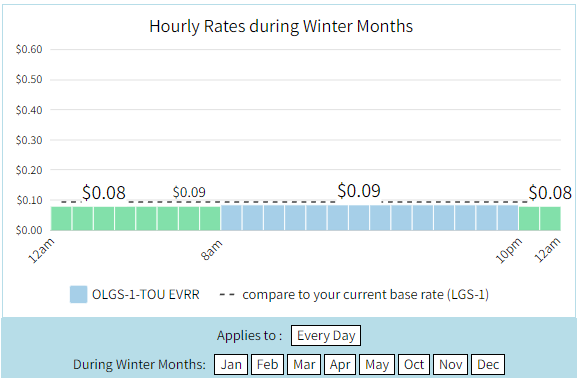Click the dashed LGS-1 base rate legend marker
579x378 pixels.
(227, 295)
